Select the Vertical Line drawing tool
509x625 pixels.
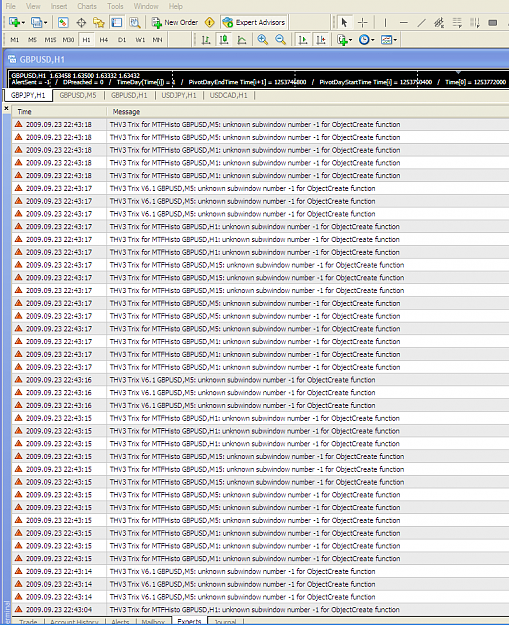pyautogui.click(x=385, y=23)
